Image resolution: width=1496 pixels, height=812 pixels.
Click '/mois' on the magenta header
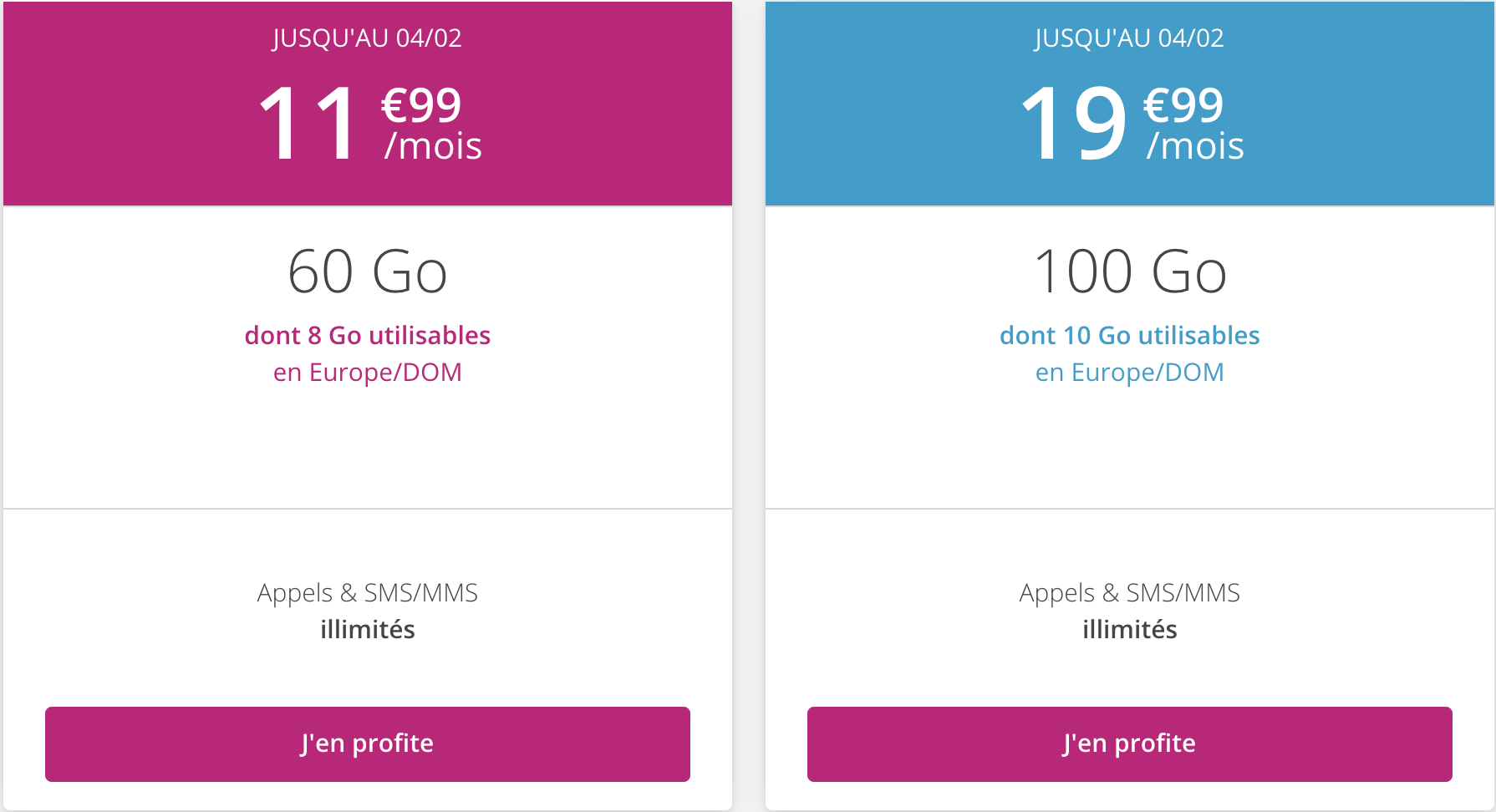click(433, 146)
